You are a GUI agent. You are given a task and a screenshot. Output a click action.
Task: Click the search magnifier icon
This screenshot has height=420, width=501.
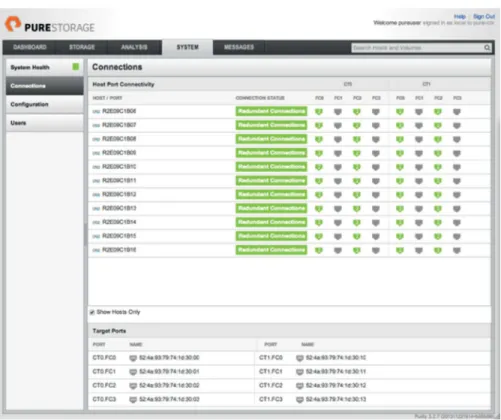point(487,48)
